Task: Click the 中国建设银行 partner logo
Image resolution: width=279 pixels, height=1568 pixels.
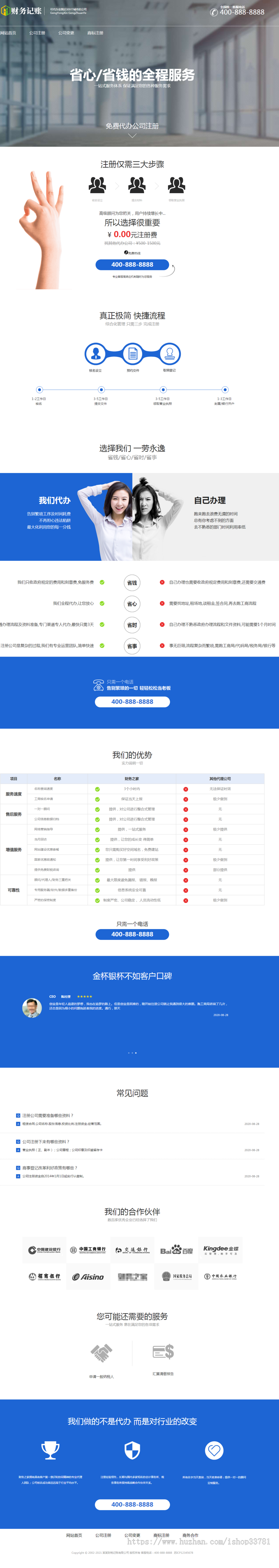Action: click(x=44, y=1250)
